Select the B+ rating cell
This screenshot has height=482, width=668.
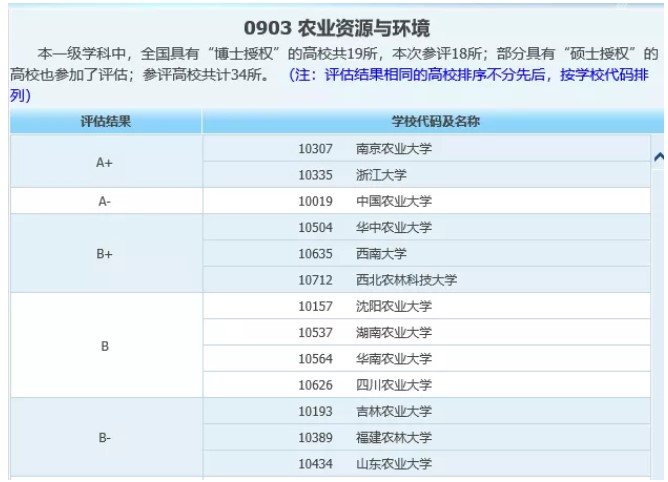pos(105,254)
